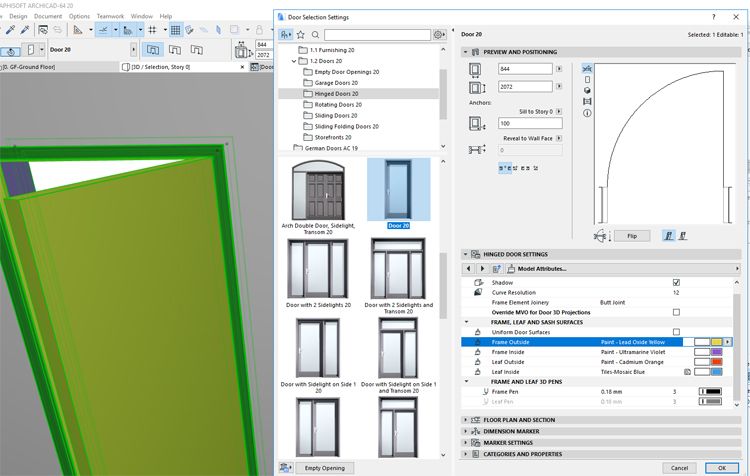Select the Arch Double Door thumbnail
750x476 pixels.
316,190
